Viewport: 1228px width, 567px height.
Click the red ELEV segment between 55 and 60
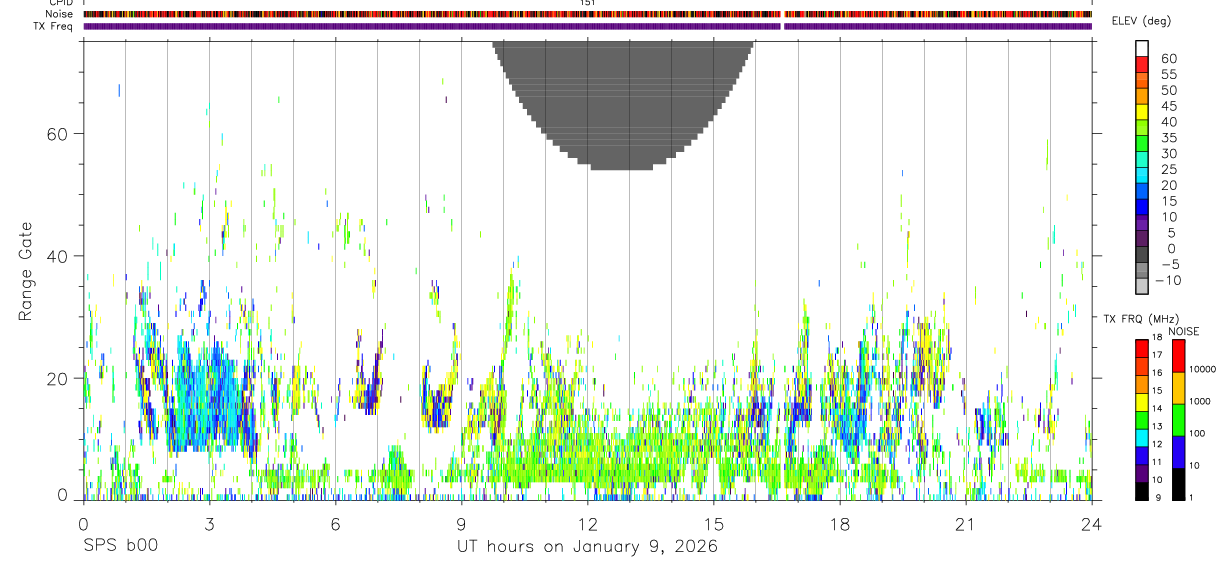pos(1142,65)
